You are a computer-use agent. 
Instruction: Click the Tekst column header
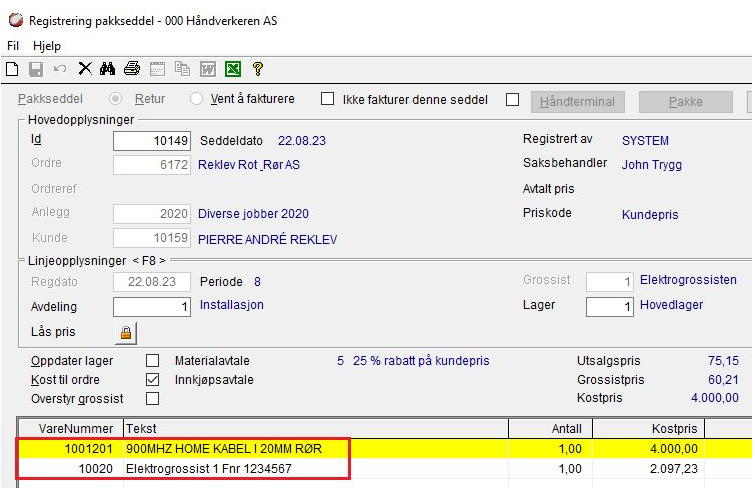pyautogui.click(x=316, y=429)
